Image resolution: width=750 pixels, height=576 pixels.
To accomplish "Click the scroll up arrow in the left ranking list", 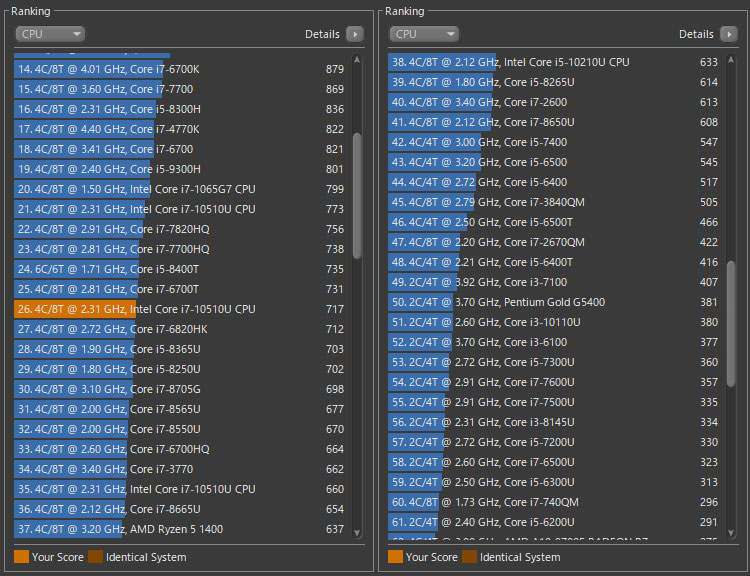I will point(357,60).
